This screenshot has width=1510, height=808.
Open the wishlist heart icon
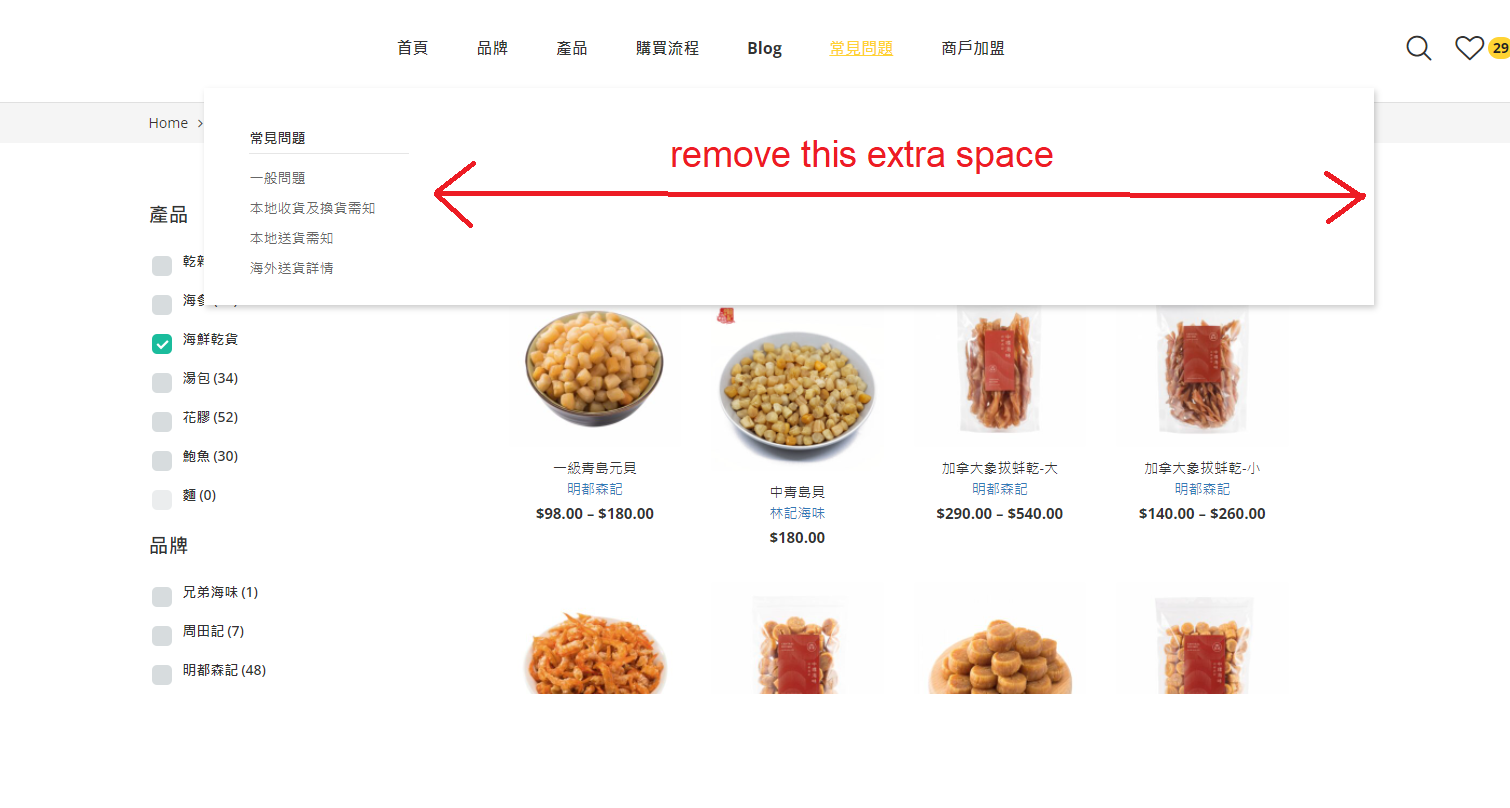pos(1469,48)
